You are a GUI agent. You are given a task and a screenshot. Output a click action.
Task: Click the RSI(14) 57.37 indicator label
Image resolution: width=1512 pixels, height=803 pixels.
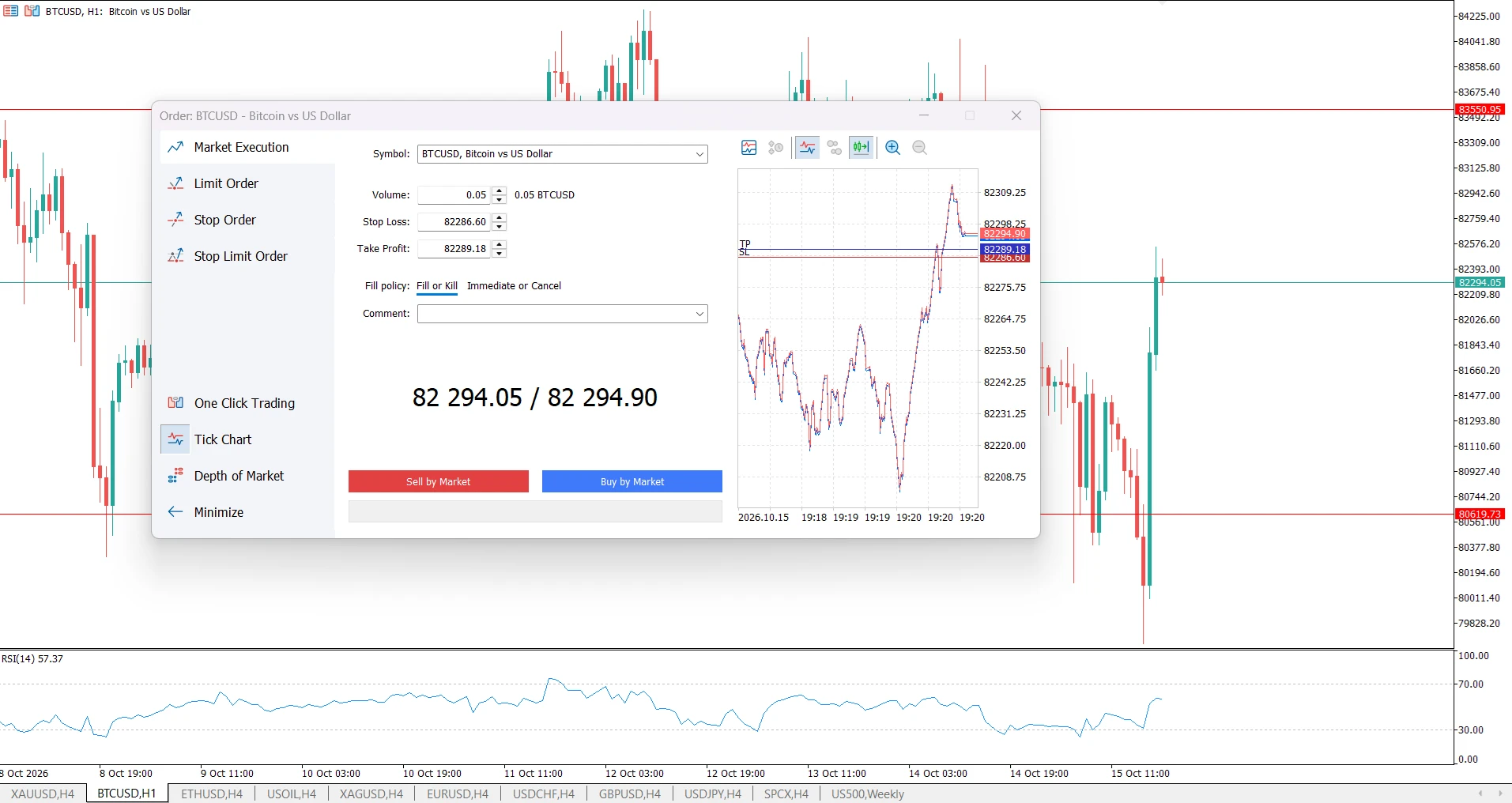tap(32, 658)
